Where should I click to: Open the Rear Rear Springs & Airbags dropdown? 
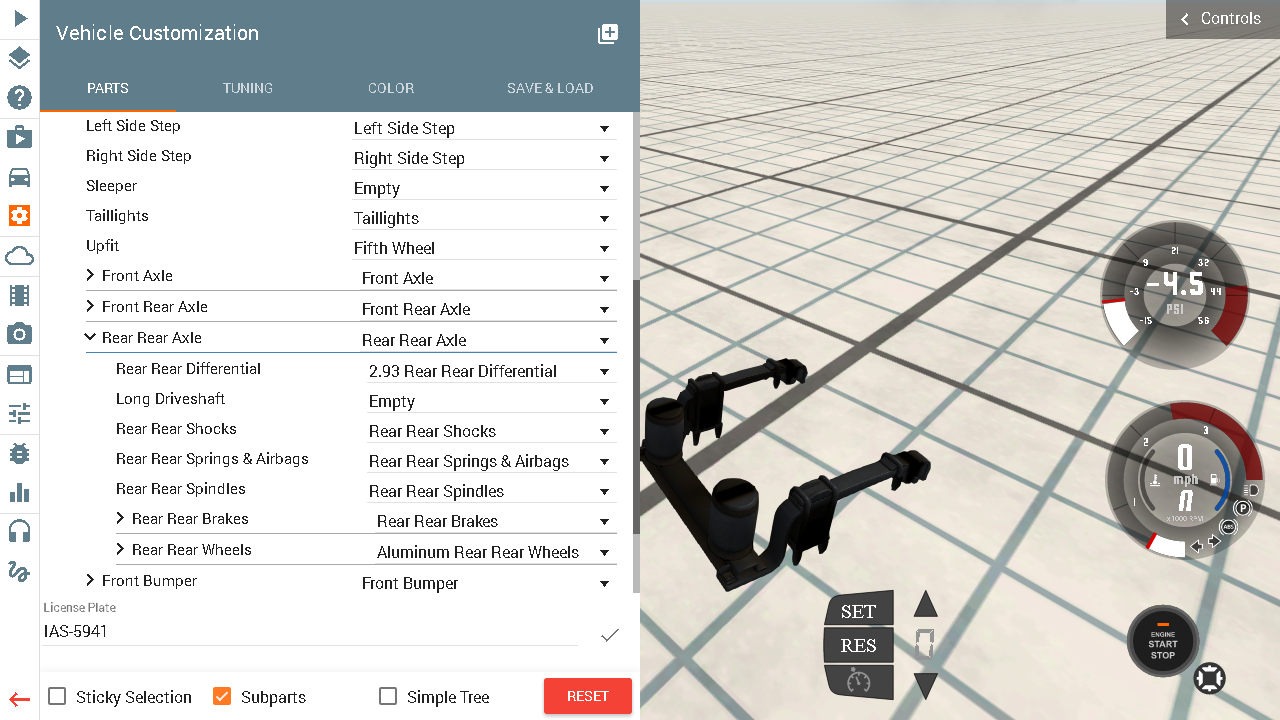[x=491, y=461]
